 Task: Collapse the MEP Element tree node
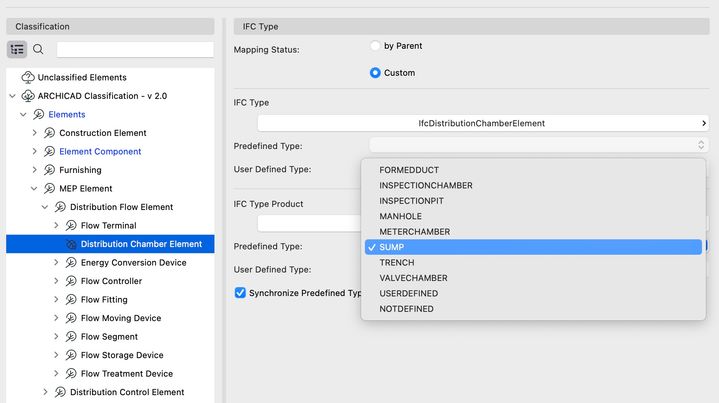34,189
